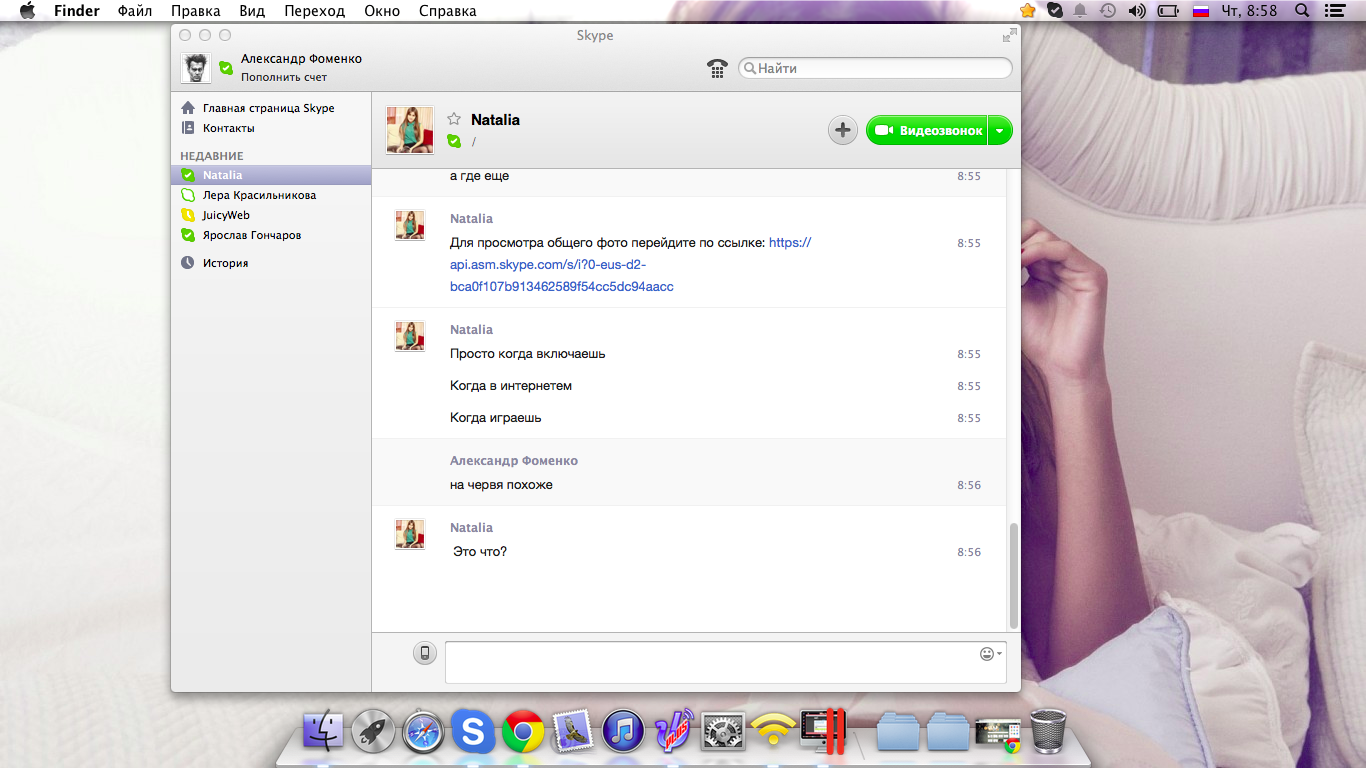Open the emoticon picker in message box

pos(990,653)
